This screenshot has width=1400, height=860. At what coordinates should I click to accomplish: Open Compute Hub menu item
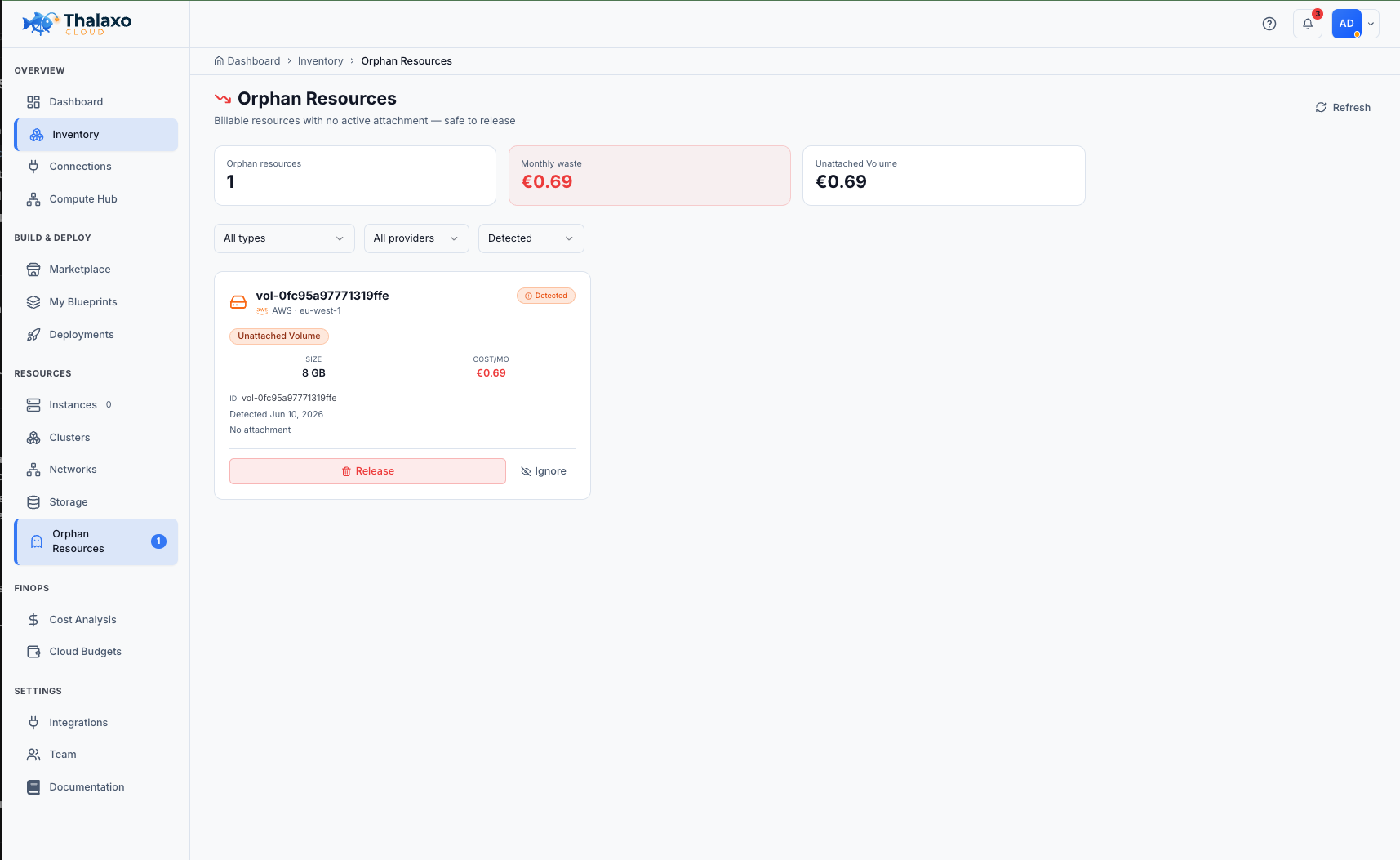pyautogui.click(x=96, y=199)
